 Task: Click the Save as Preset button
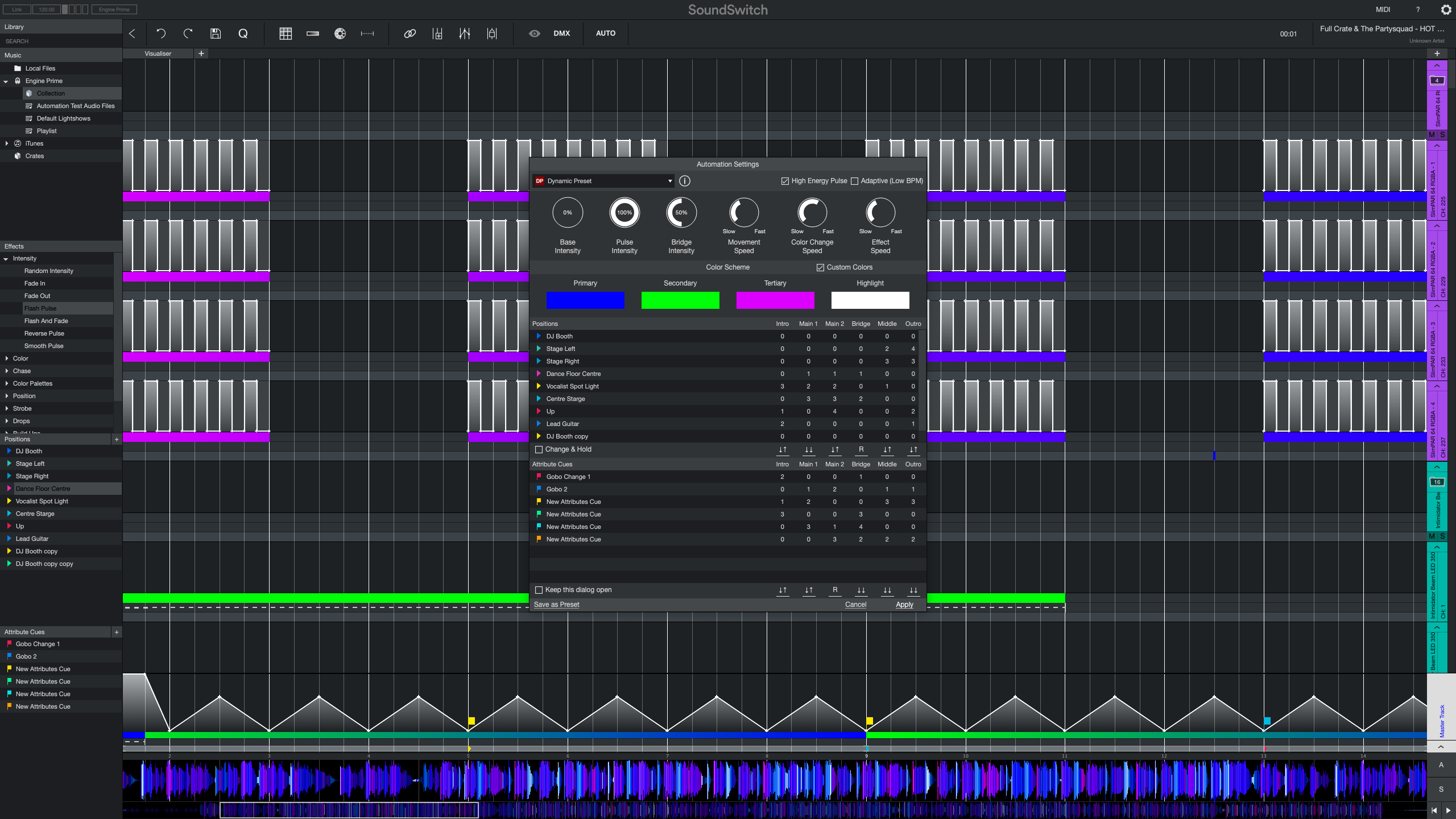tap(557, 604)
